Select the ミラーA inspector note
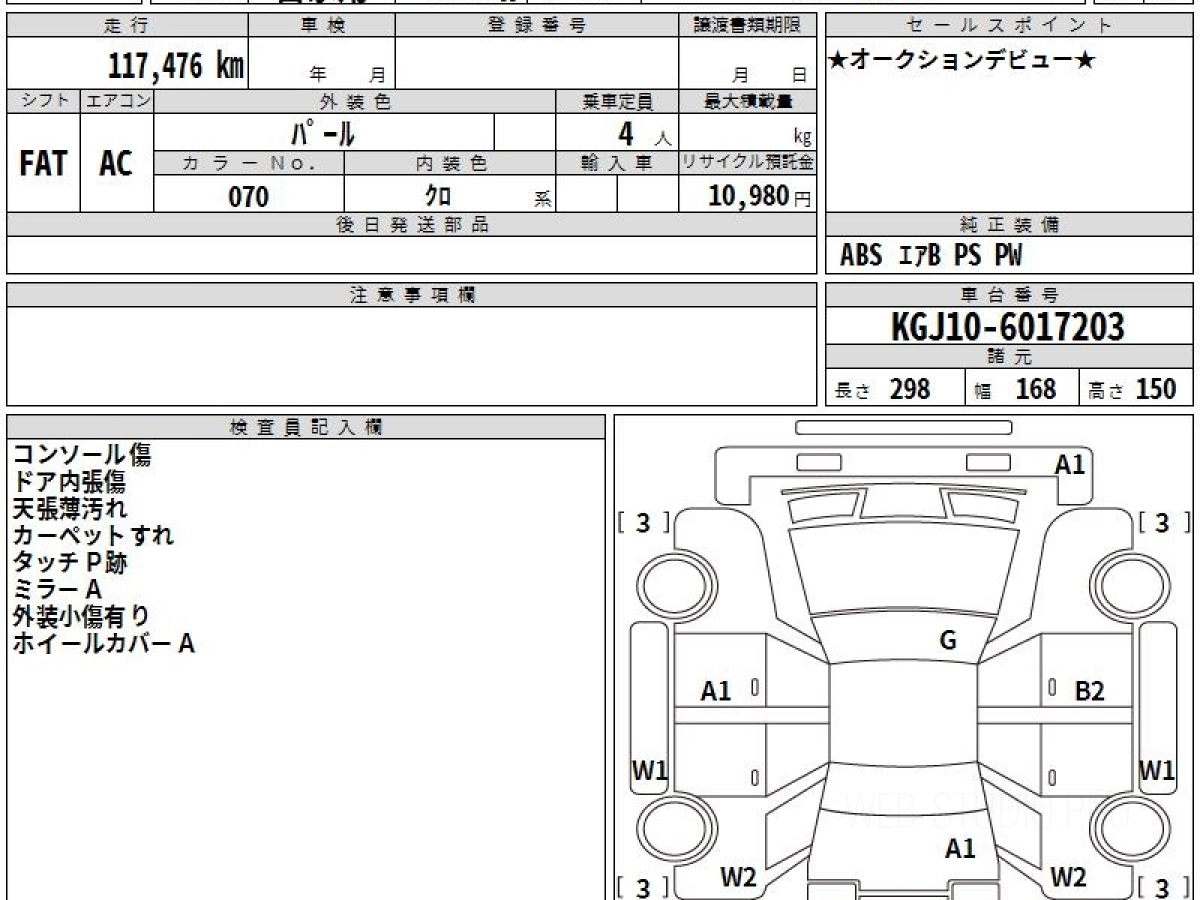The height and width of the screenshot is (900, 1200). click(57, 589)
